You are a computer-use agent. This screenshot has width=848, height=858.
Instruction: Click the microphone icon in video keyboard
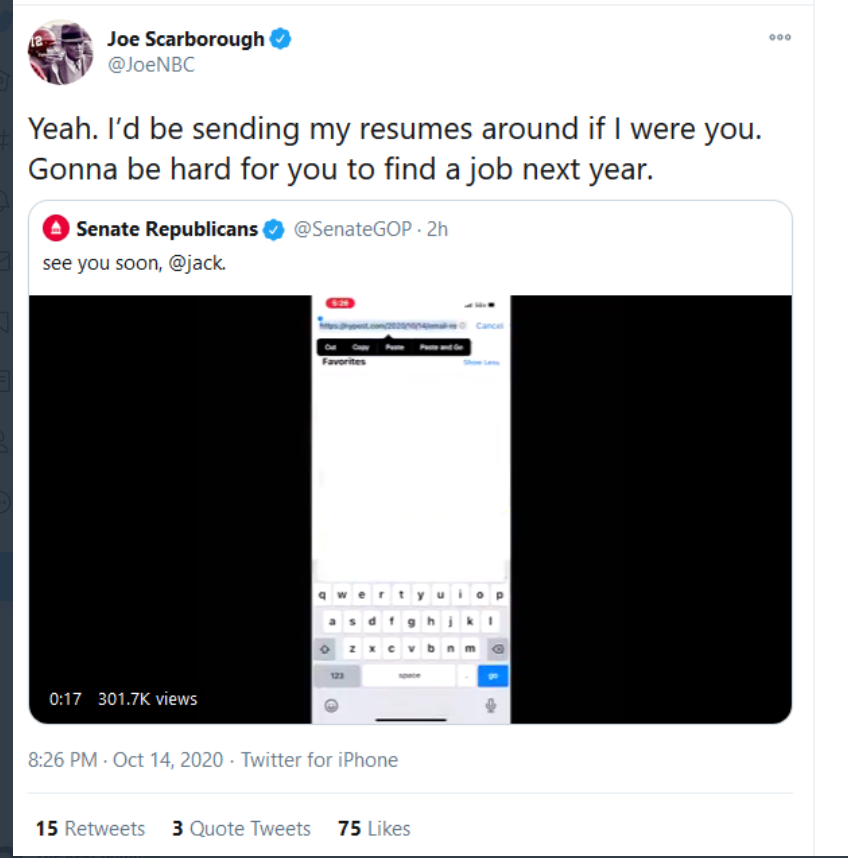tap(491, 705)
